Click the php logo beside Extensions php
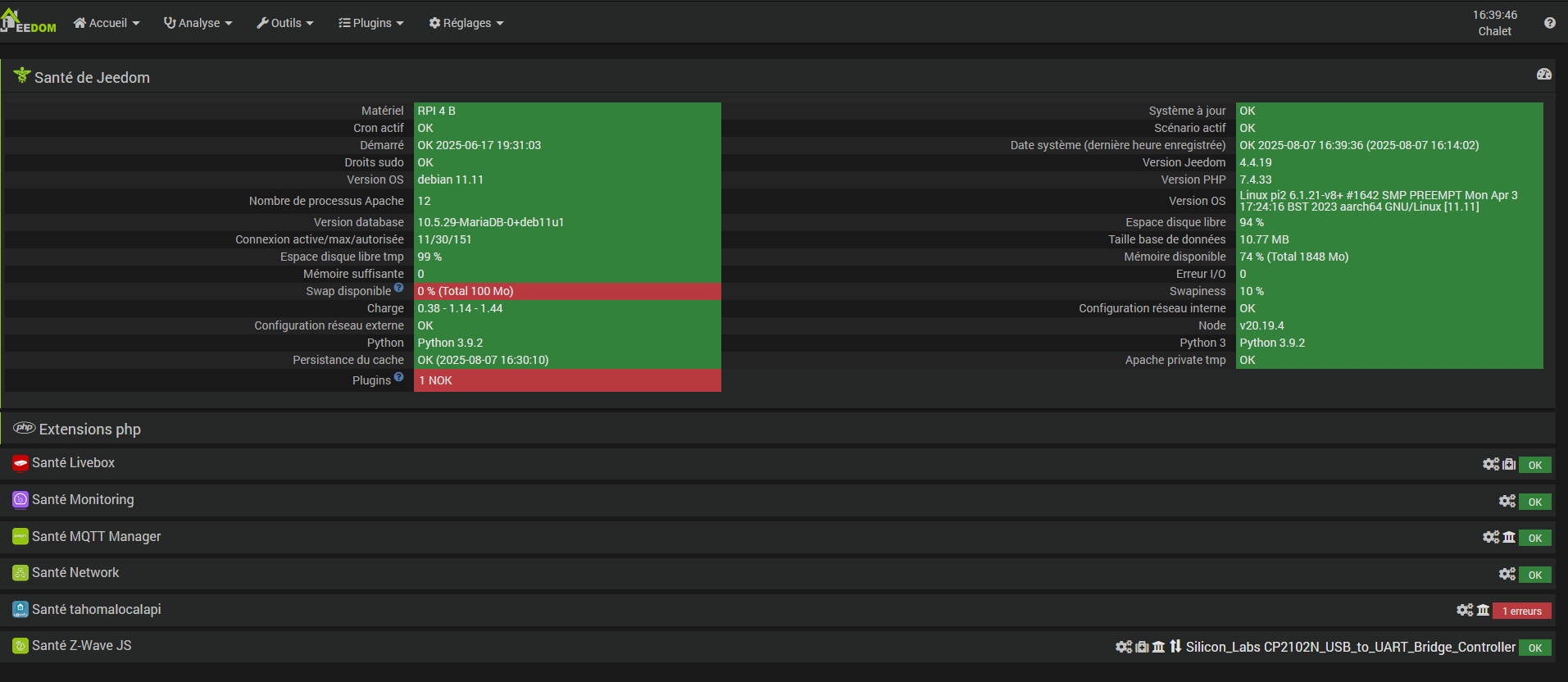The width and height of the screenshot is (1568, 682). click(25, 428)
